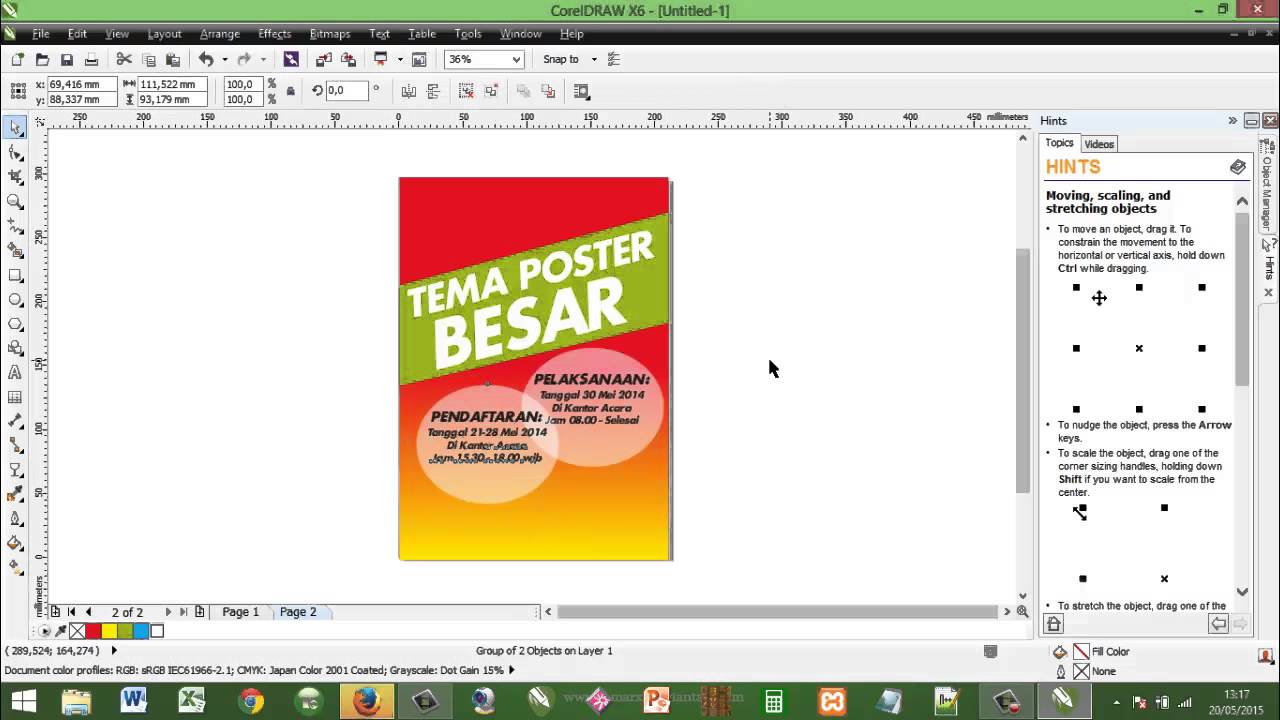Select the Basic Shapes tool

pos(15,348)
